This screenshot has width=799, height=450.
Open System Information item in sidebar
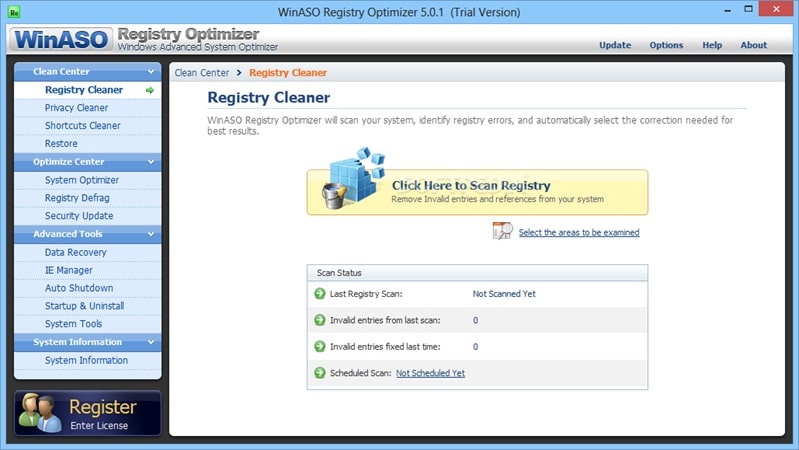click(x=88, y=361)
